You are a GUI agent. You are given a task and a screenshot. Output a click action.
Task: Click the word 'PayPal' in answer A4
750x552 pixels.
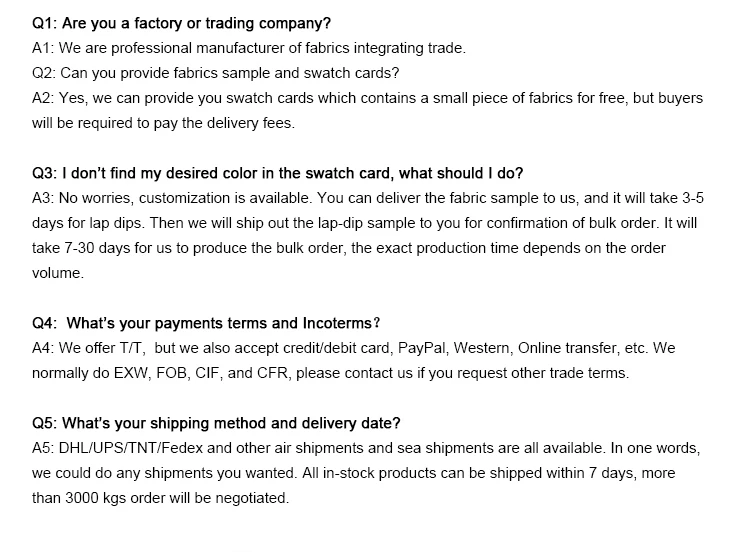(422, 348)
